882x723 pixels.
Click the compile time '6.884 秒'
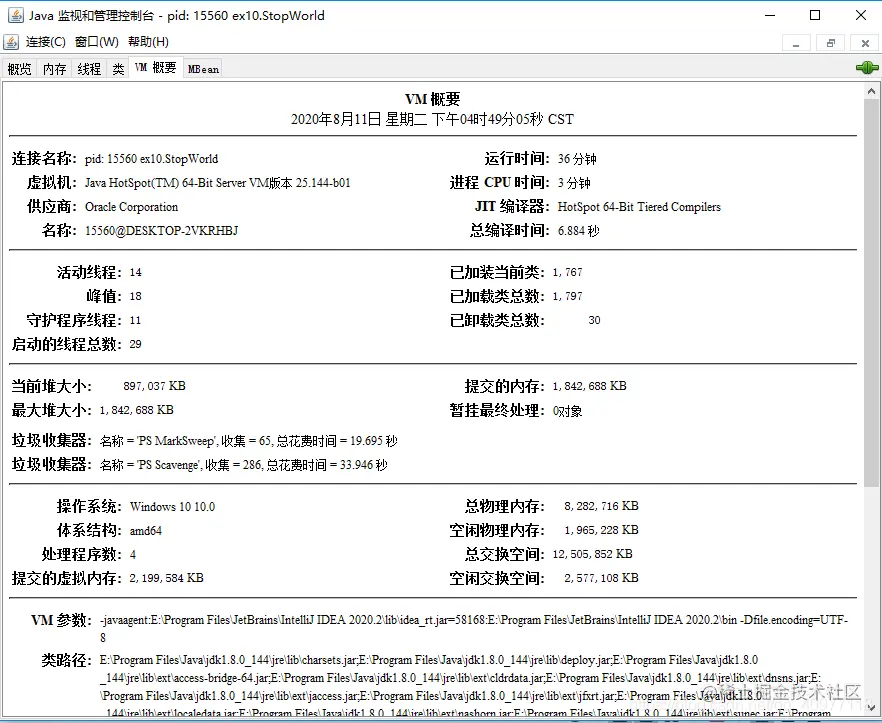pos(578,231)
